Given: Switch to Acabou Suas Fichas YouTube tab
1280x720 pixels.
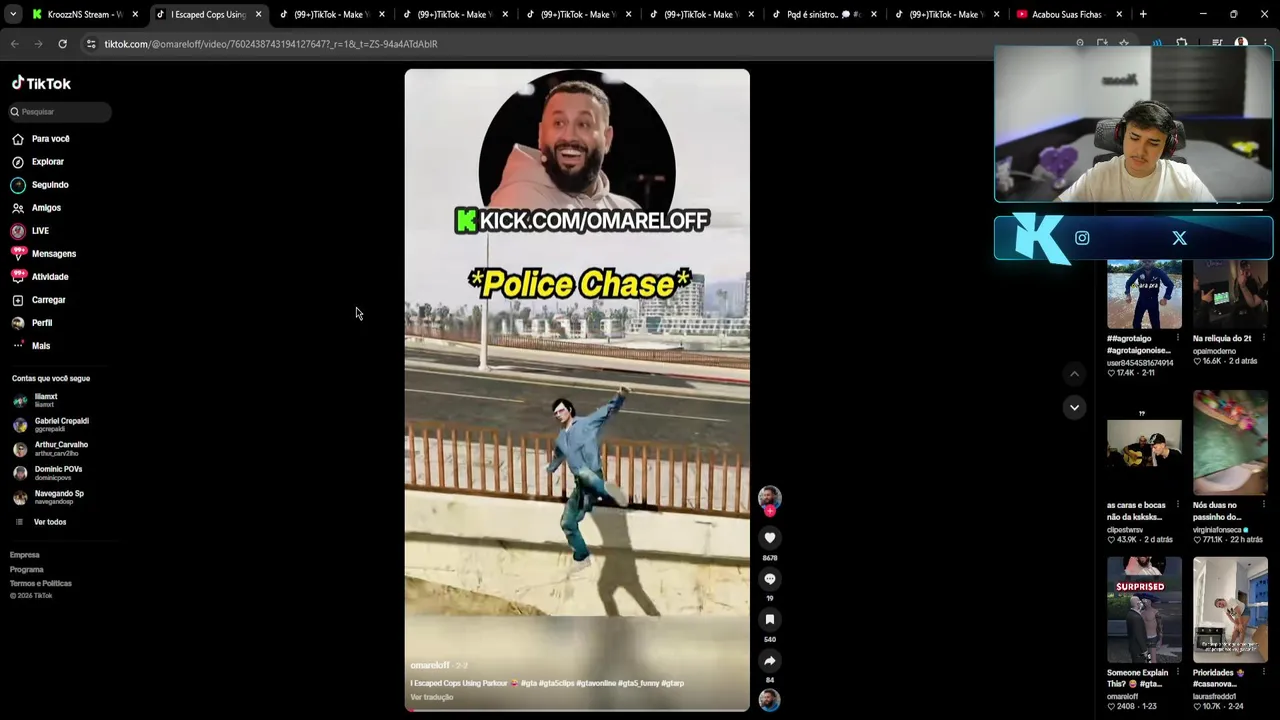Looking at the screenshot, I should (x=1068, y=14).
